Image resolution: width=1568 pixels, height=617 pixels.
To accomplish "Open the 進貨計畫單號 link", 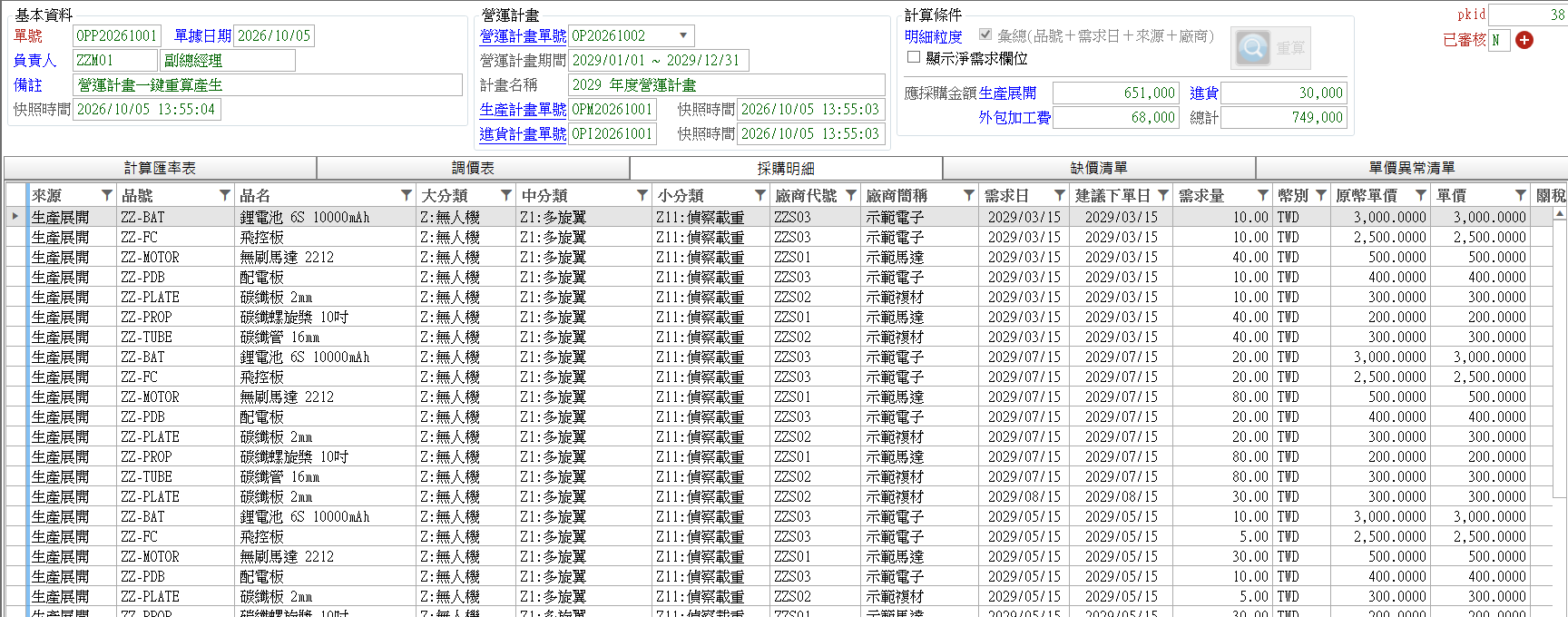I will coord(523,134).
